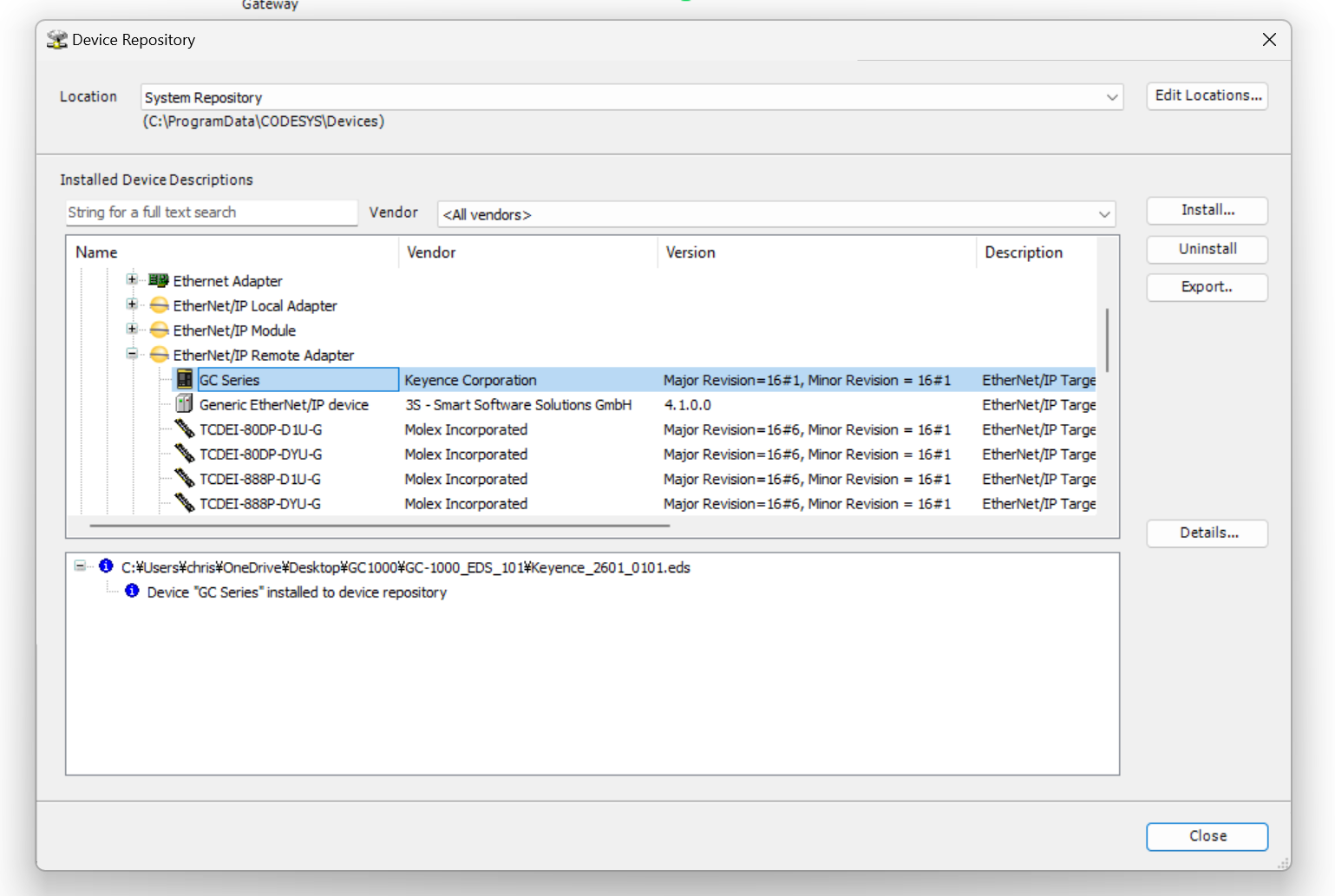Click the EtherNet/IP Local Adapter icon
Viewport: 1335px width, 896px height.
point(159,305)
